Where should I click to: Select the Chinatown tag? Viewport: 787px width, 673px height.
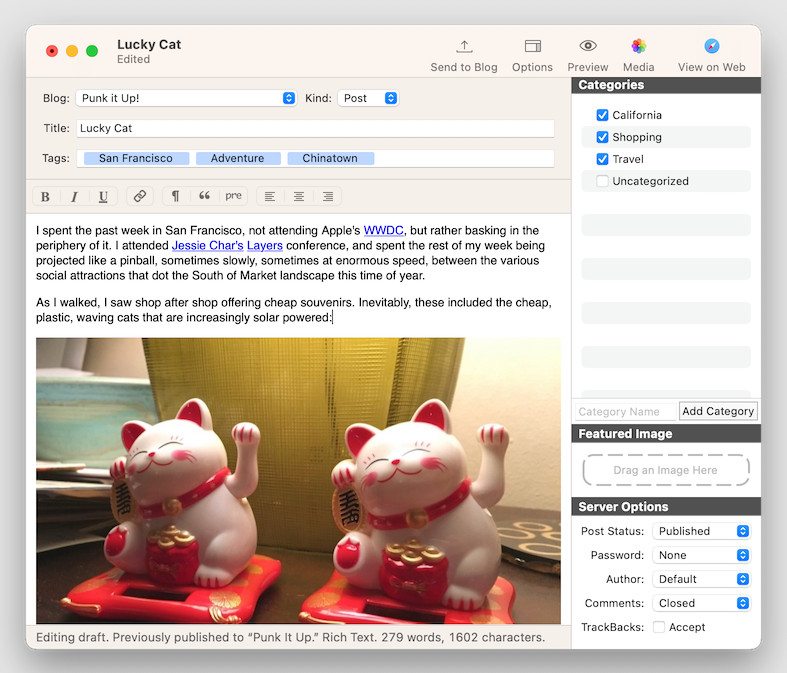click(x=330, y=158)
